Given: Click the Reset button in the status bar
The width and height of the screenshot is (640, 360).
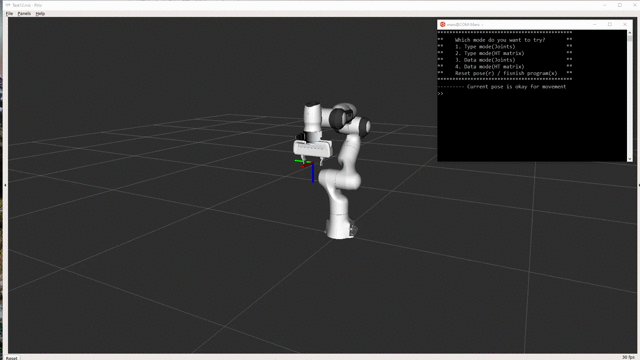Looking at the screenshot, I should tap(12, 358).
